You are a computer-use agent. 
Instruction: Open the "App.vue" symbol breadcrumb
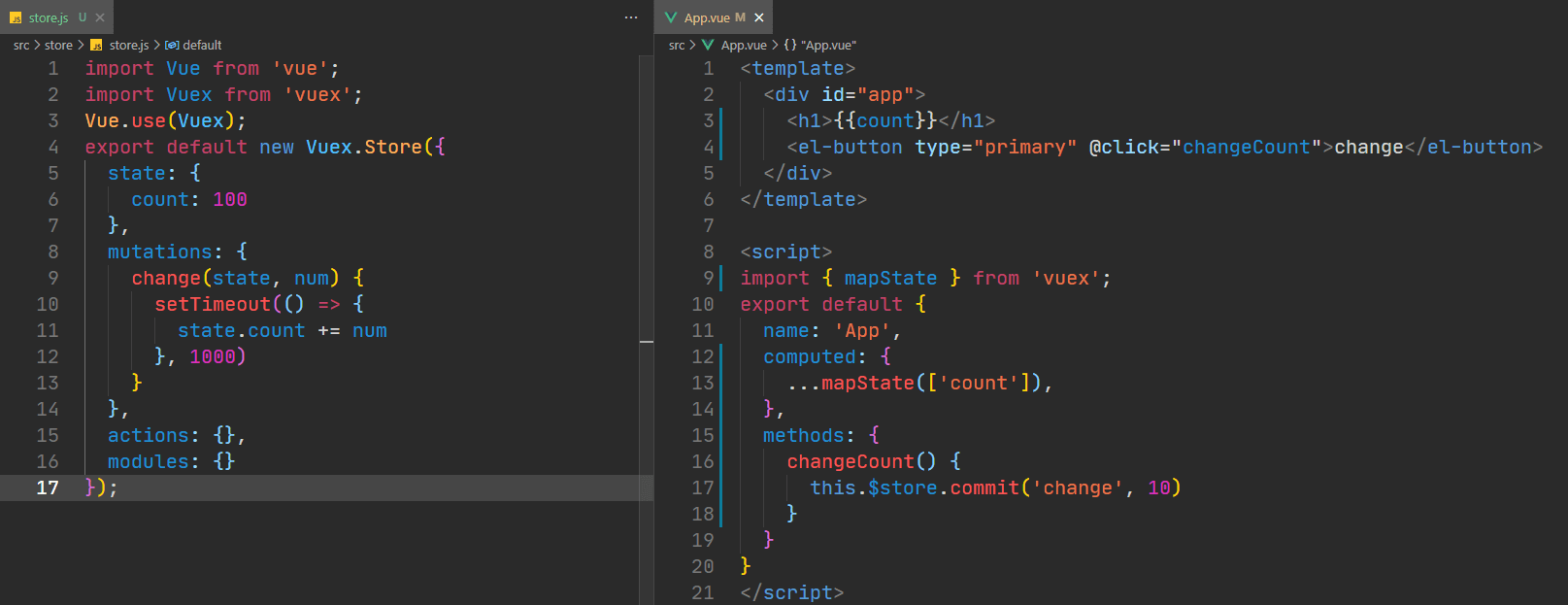(x=828, y=45)
